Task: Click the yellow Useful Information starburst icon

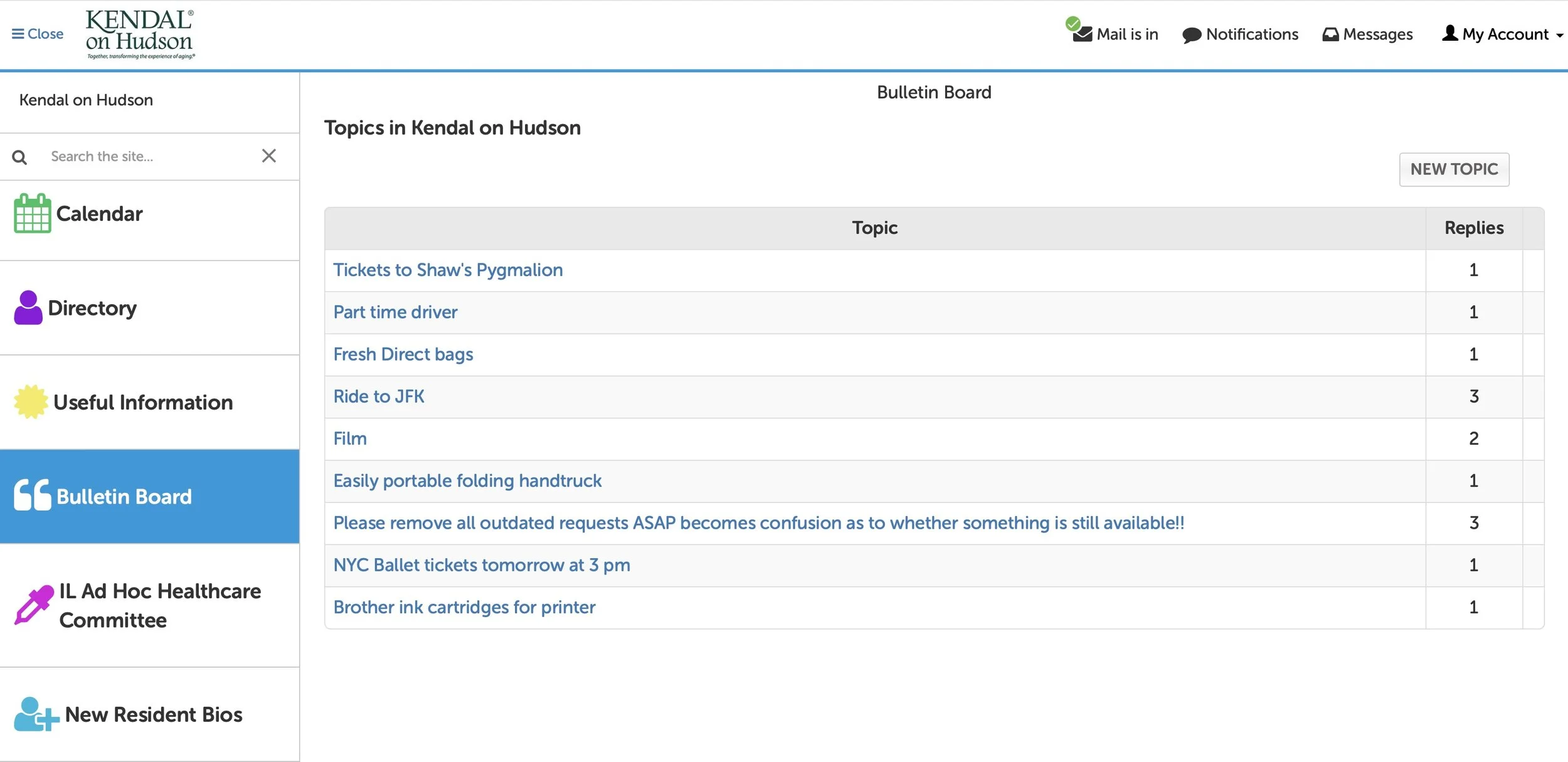Action: point(31,401)
